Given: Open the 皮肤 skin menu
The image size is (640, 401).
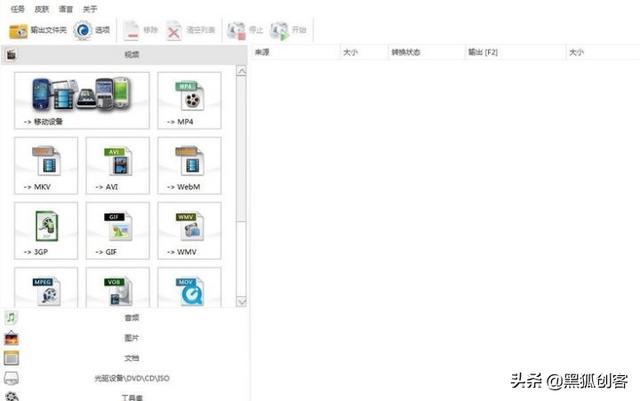Looking at the screenshot, I should coord(42,9).
